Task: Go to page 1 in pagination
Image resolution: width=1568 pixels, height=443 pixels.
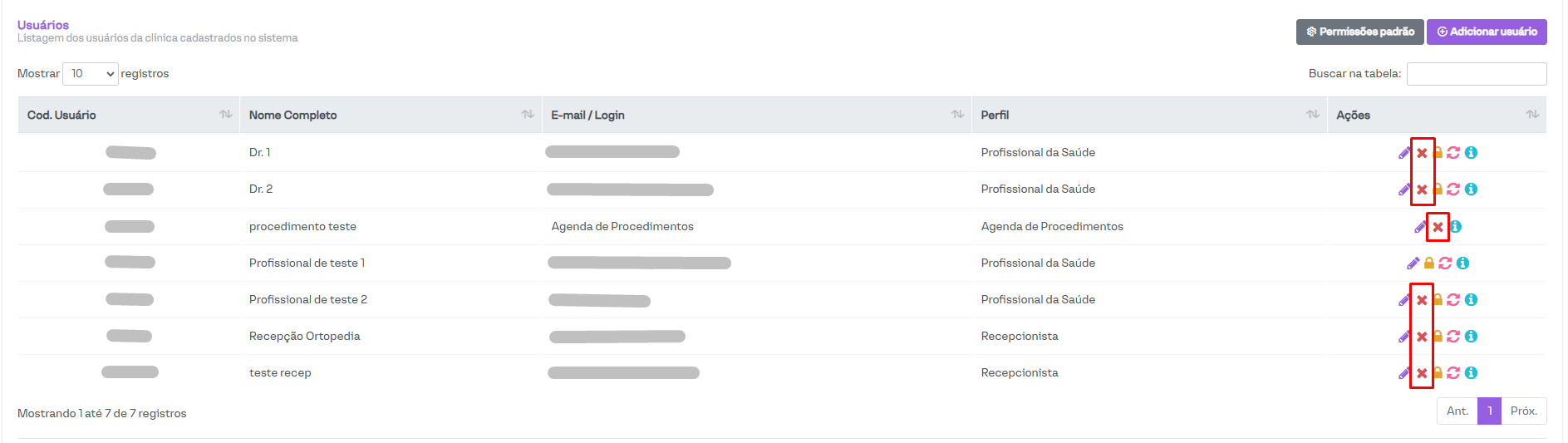Action: 1489,411
